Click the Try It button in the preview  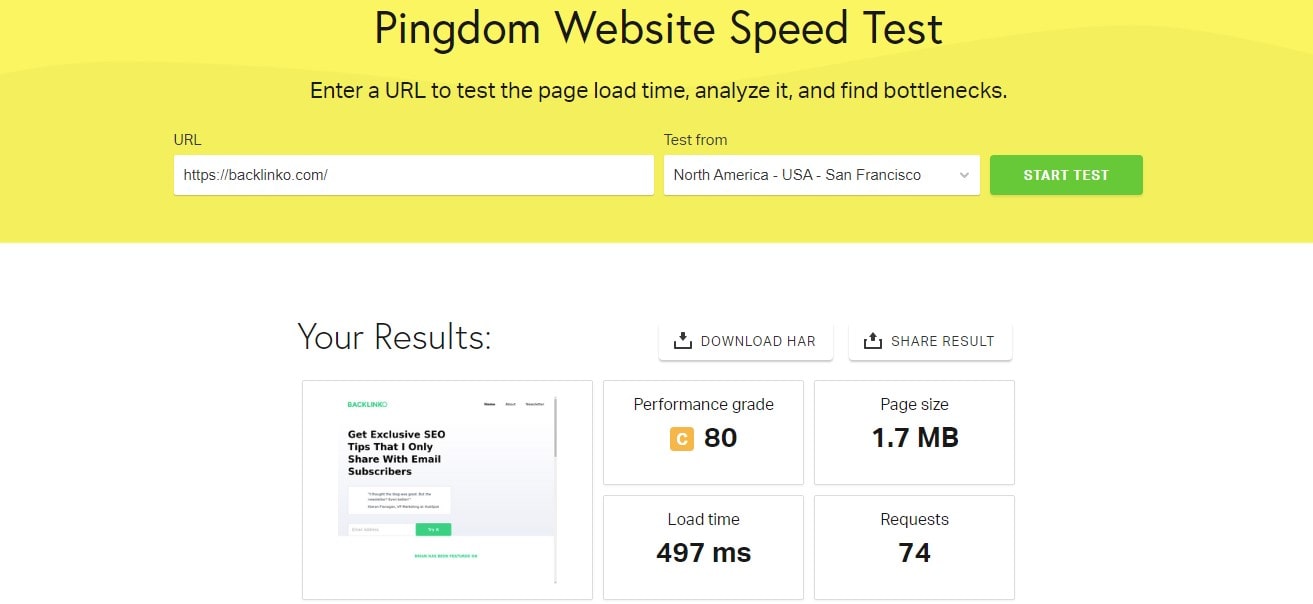[x=435, y=529]
